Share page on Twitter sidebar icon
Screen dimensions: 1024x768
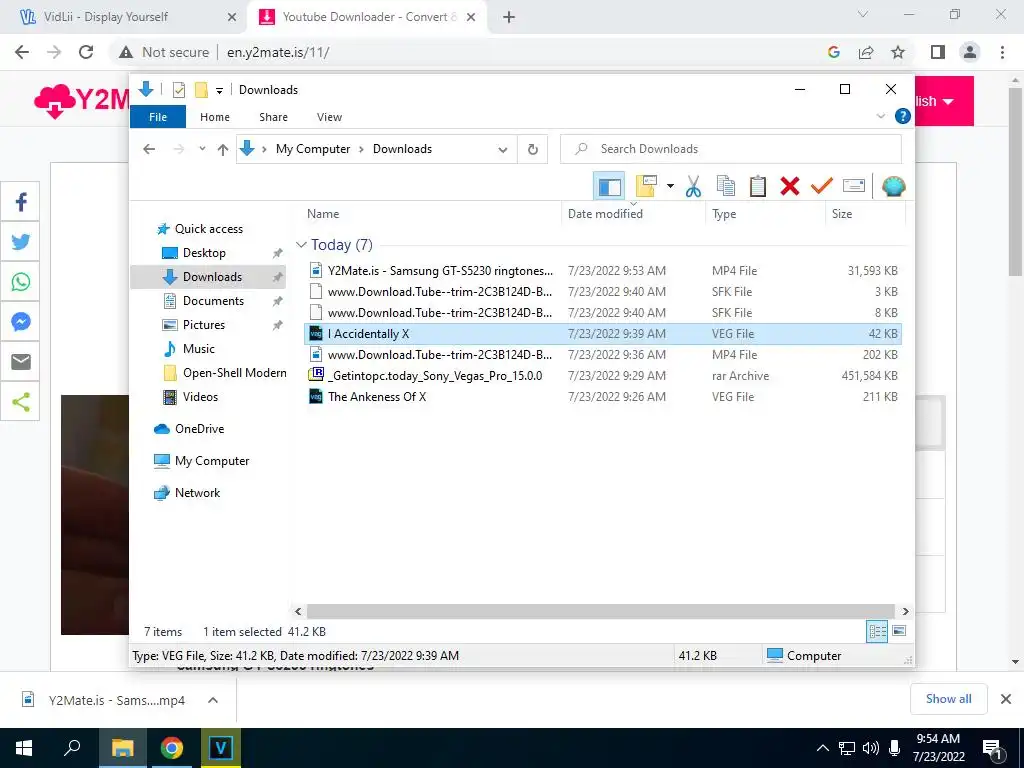coord(20,242)
